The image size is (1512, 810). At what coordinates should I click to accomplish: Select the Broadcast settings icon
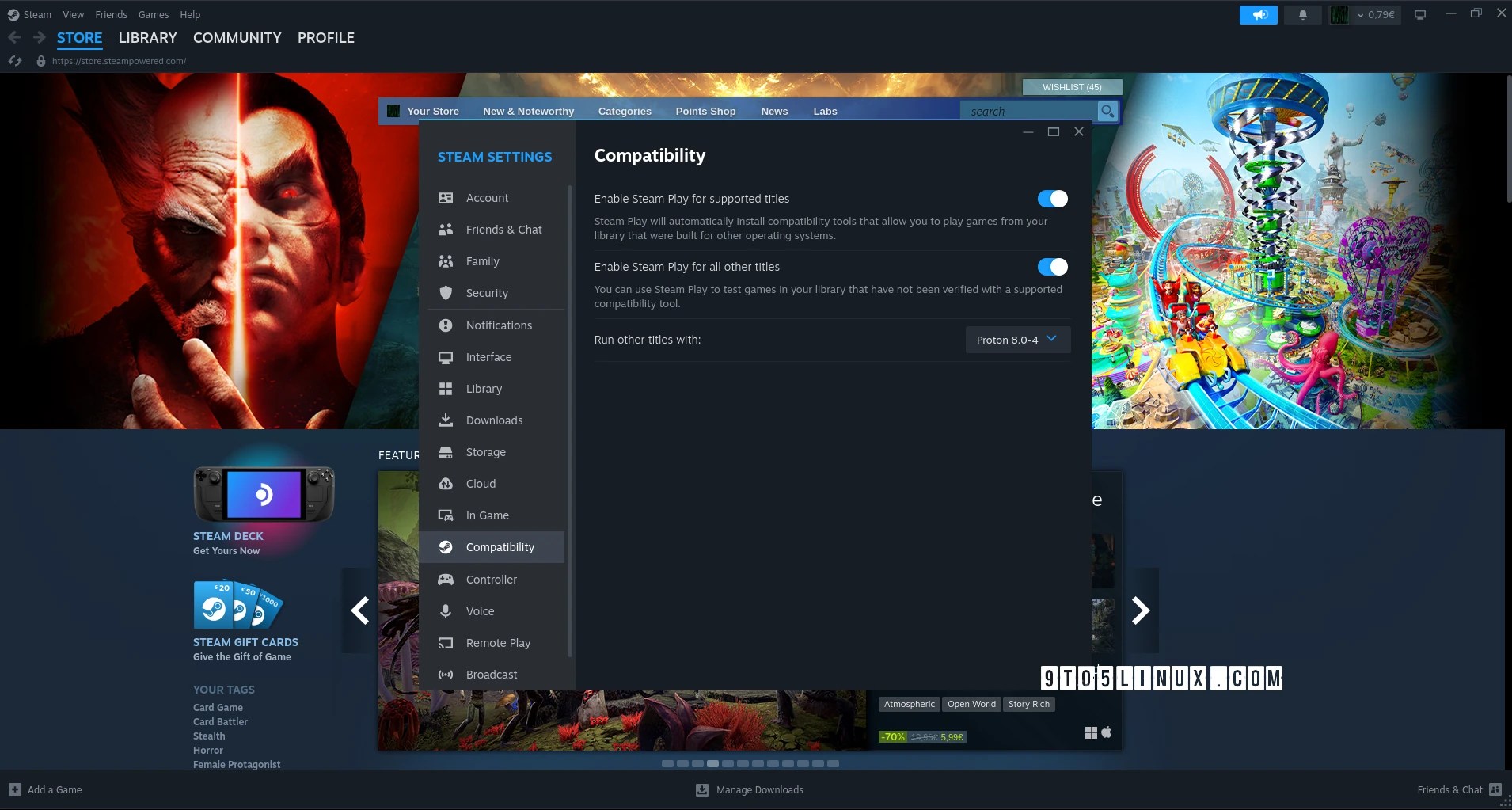click(447, 674)
